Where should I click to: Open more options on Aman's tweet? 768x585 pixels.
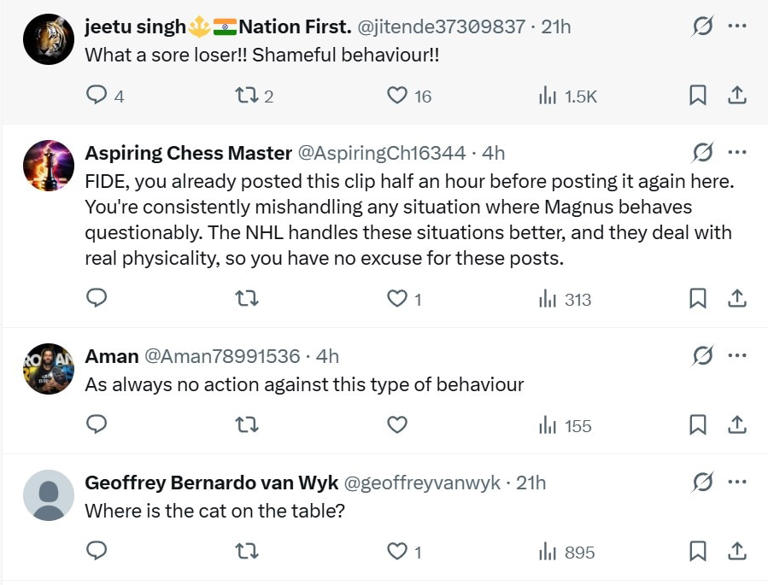pyautogui.click(x=737, y=355)
